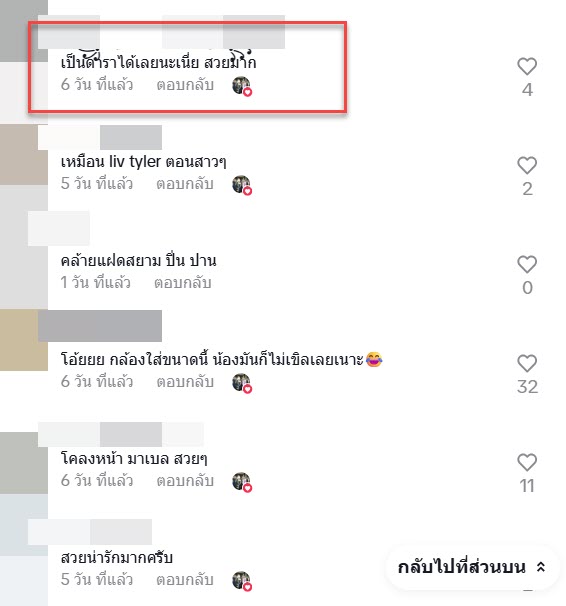Reply to the liv tyler comment
Viewport: 566px width, 606px height.
(x=185, y=184)
